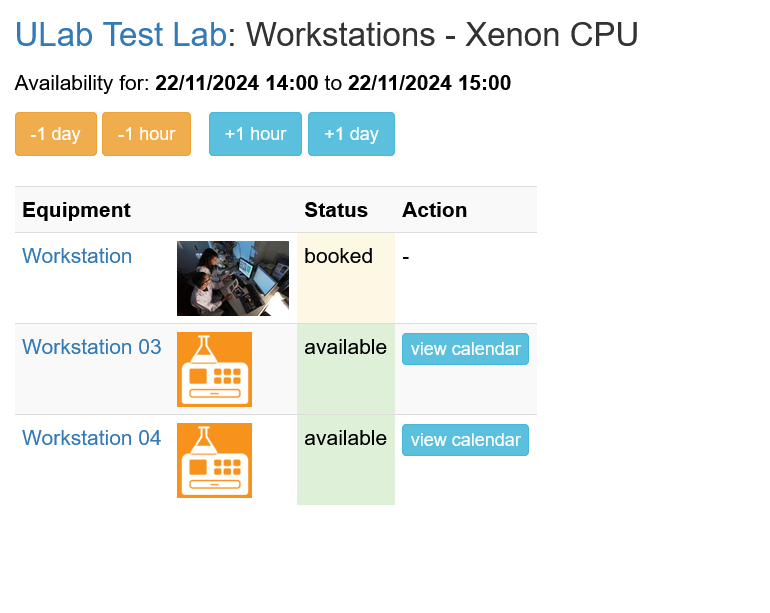Open the booked Workstation link
Image resolution: width=770 pixels, height=613 pixels.
pyautogui.click(x=77, y=256)
